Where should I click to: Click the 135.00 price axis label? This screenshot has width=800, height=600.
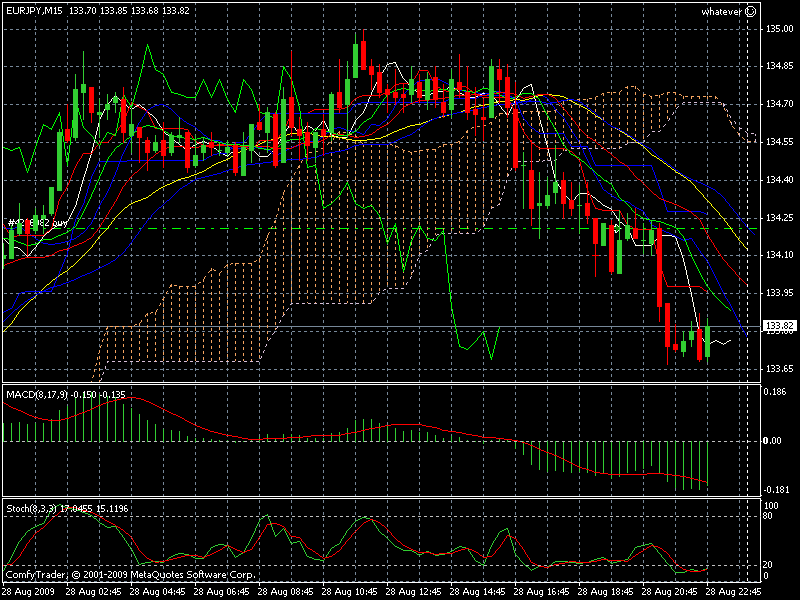click(x=778, y=28)
